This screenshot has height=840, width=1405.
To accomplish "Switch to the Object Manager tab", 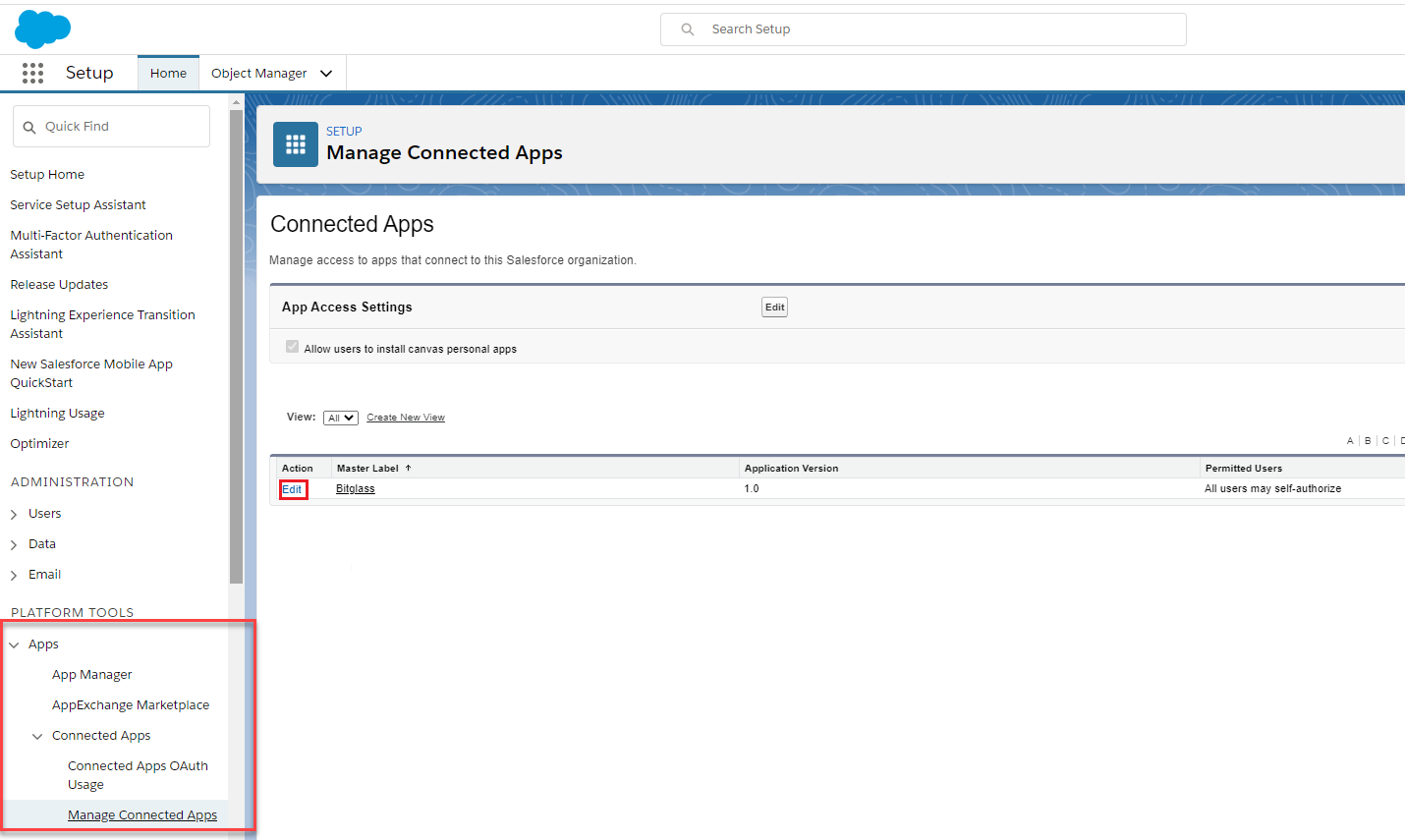I will click(259, 72).
